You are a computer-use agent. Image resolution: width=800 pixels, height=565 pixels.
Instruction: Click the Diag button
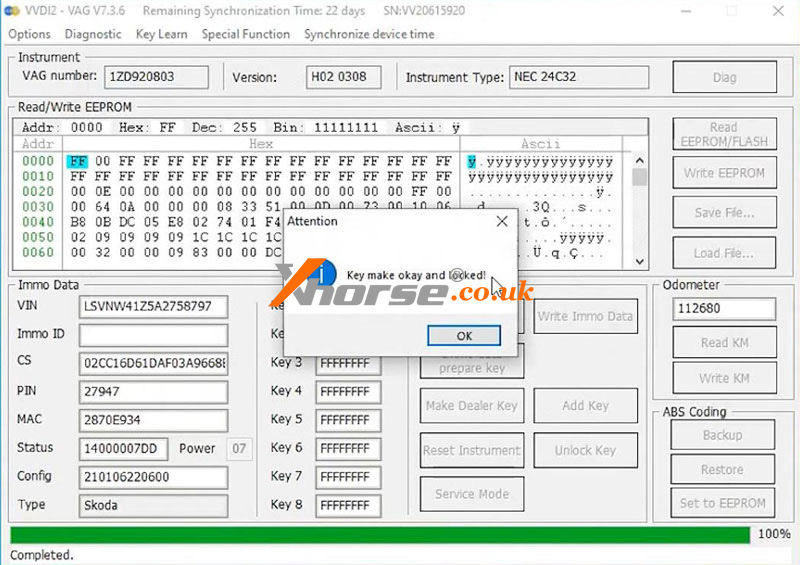[724, 77]
